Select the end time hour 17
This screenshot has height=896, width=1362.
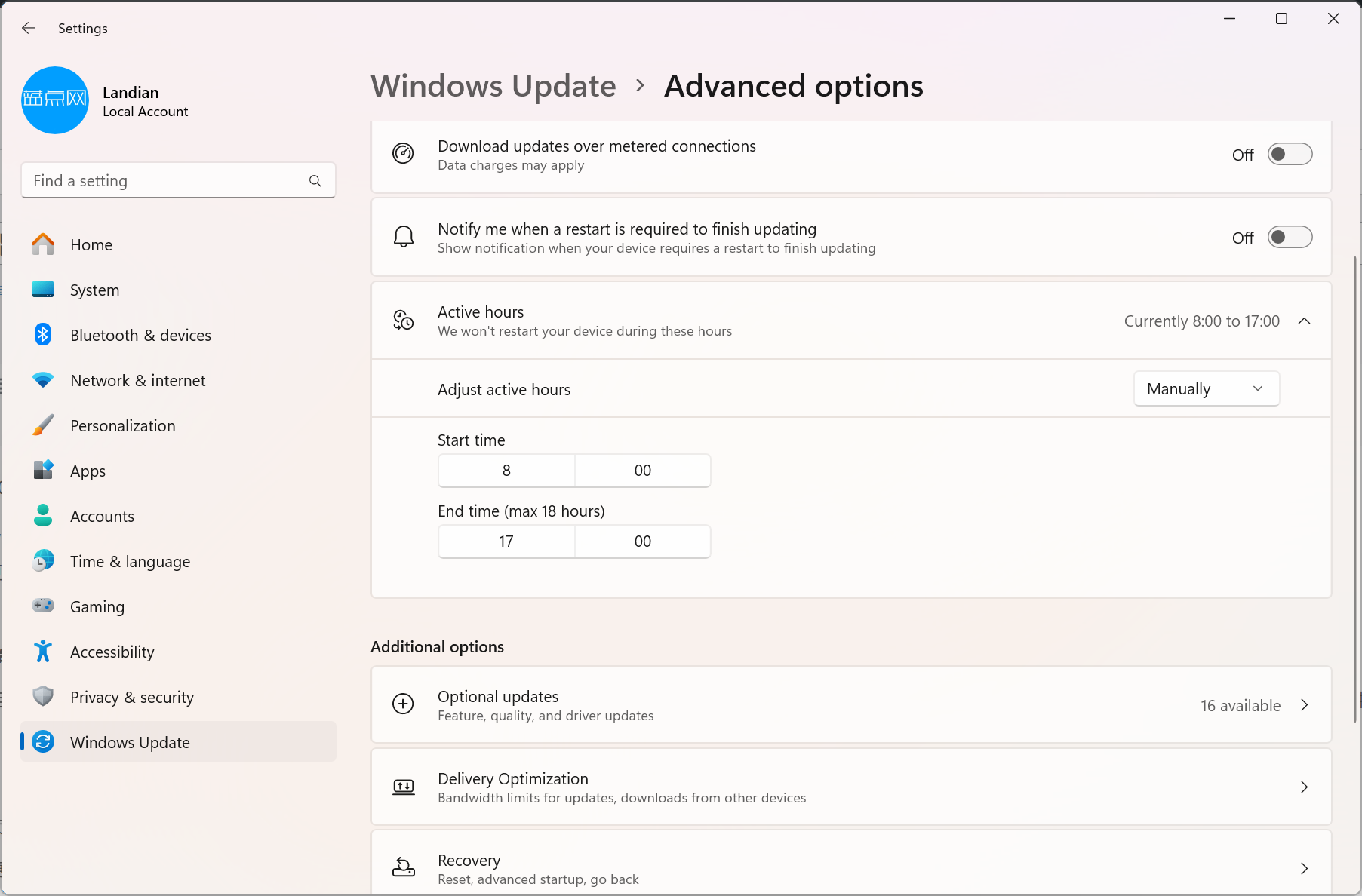[x=506, y=542]
